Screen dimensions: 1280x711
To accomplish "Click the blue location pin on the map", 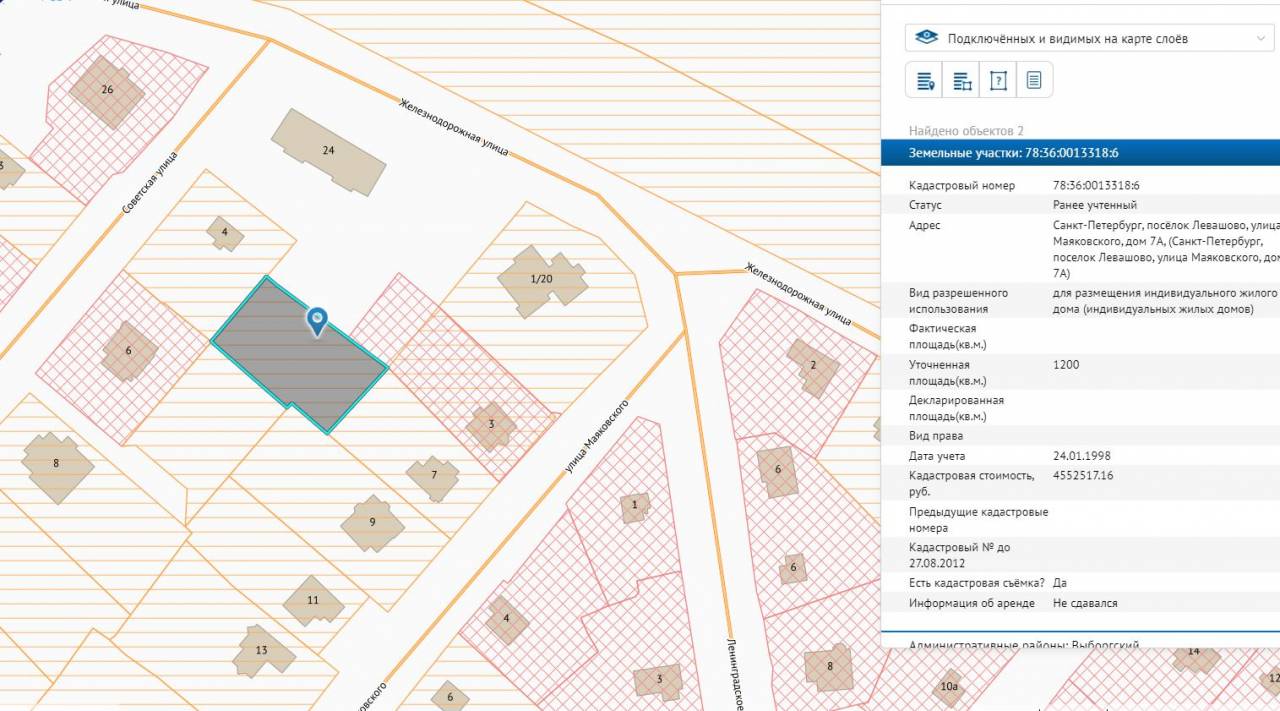I will (317, 320).
